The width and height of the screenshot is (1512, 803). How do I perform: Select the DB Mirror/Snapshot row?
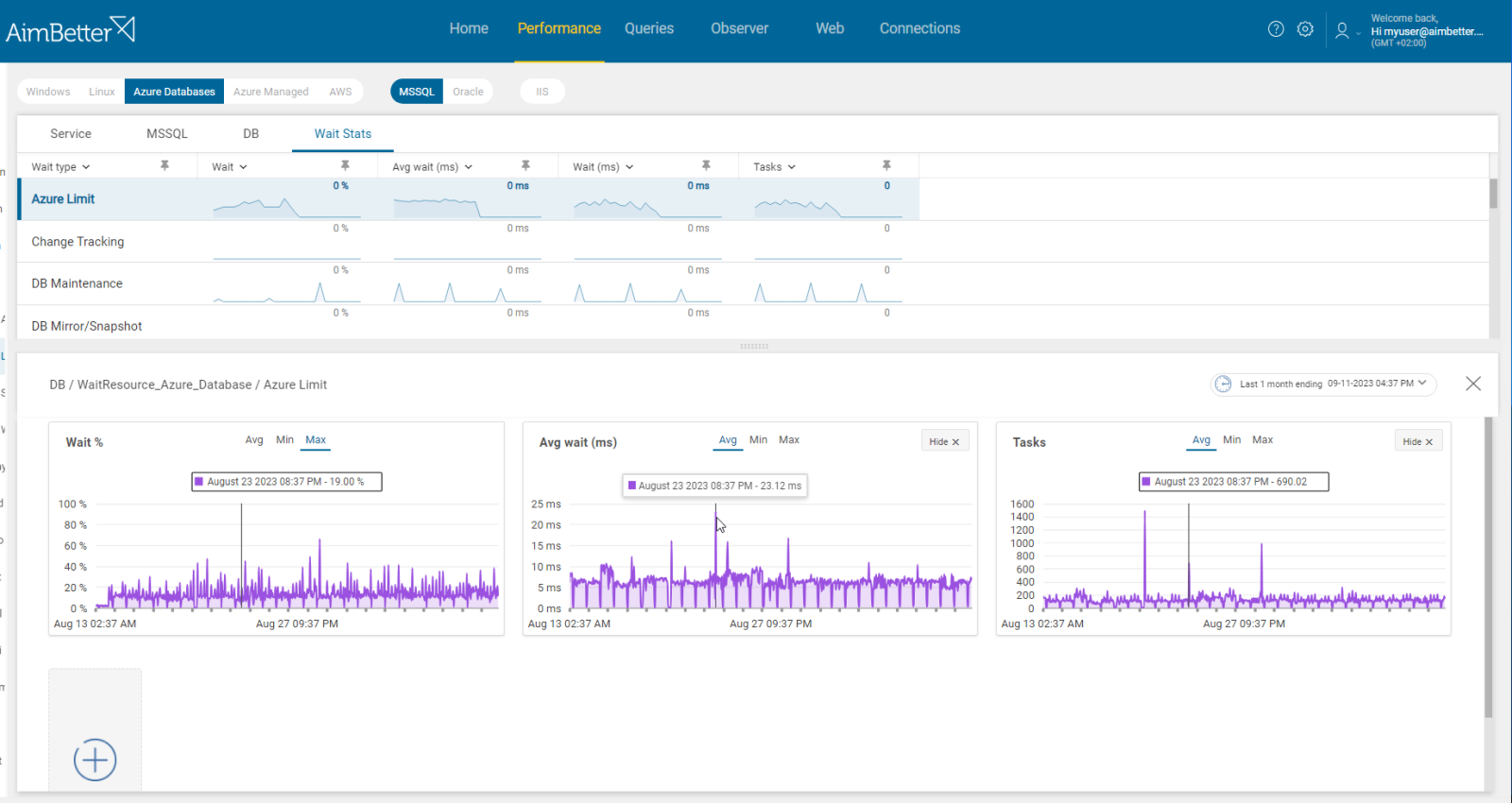(752, 322)
